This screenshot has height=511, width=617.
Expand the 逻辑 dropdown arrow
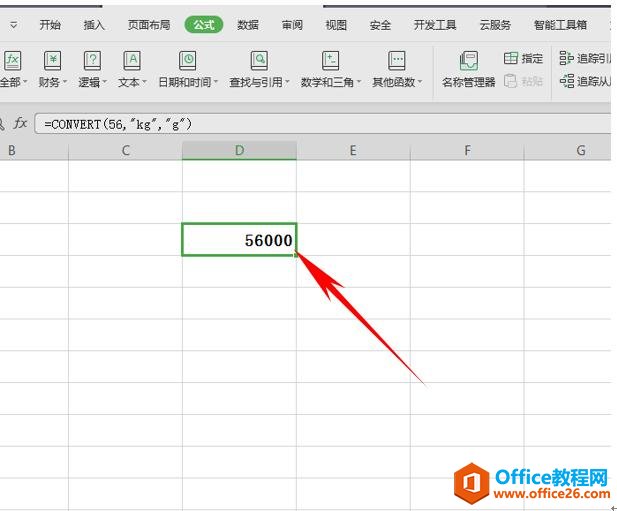point(104,82)
